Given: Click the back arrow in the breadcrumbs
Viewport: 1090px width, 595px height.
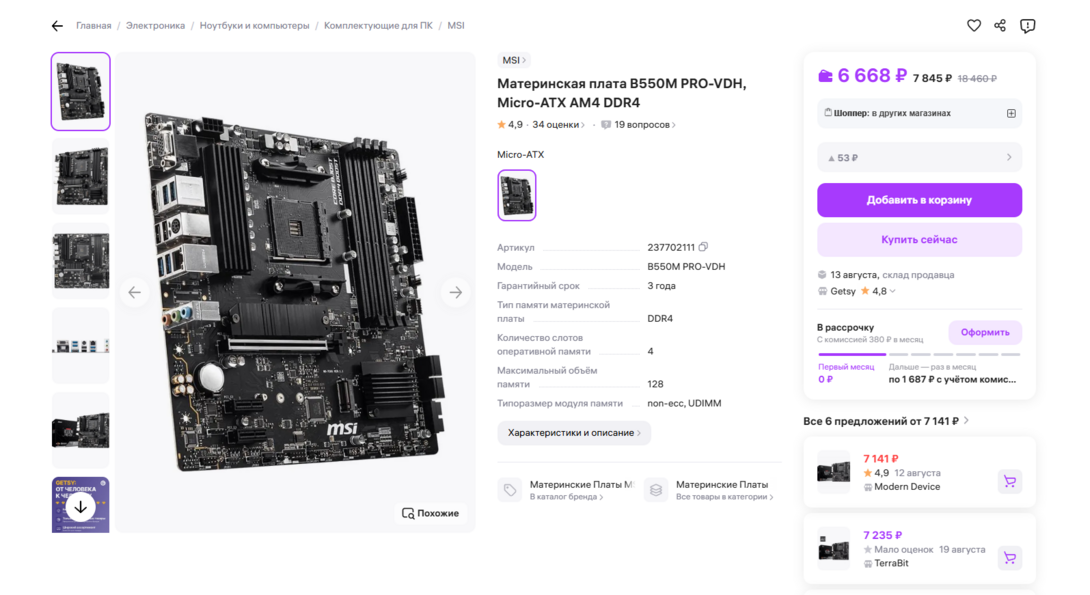Looking at the screenshot, I should [57, 26].
